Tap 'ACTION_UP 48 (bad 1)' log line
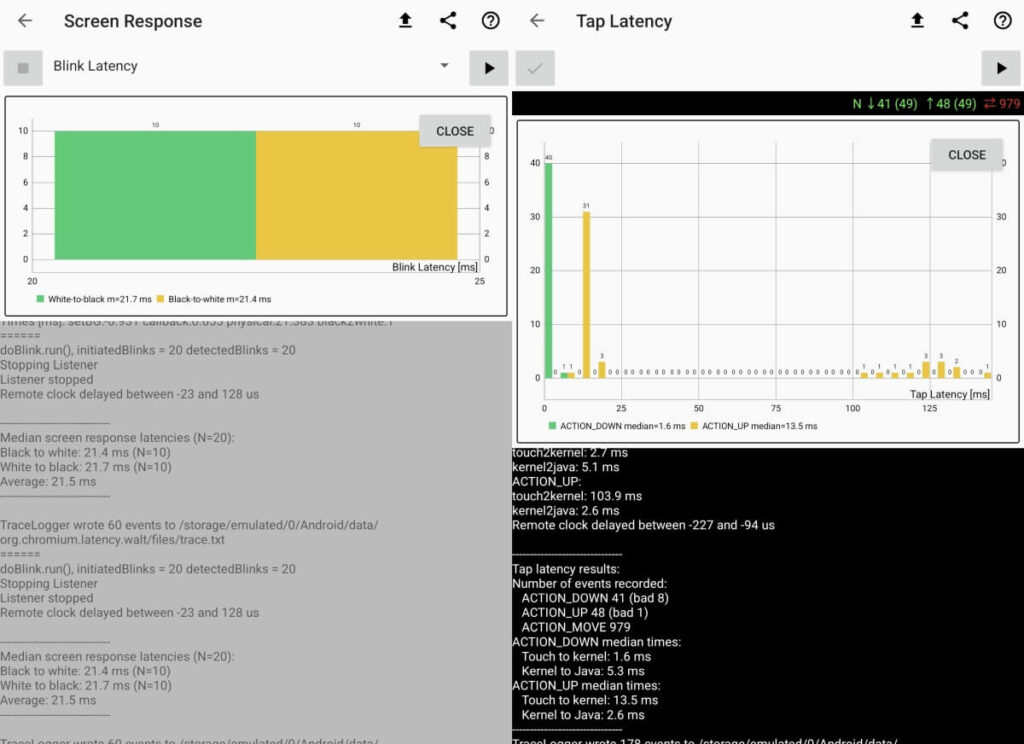The width and height of the screenshot is (1024, 744). click(584, 613)
